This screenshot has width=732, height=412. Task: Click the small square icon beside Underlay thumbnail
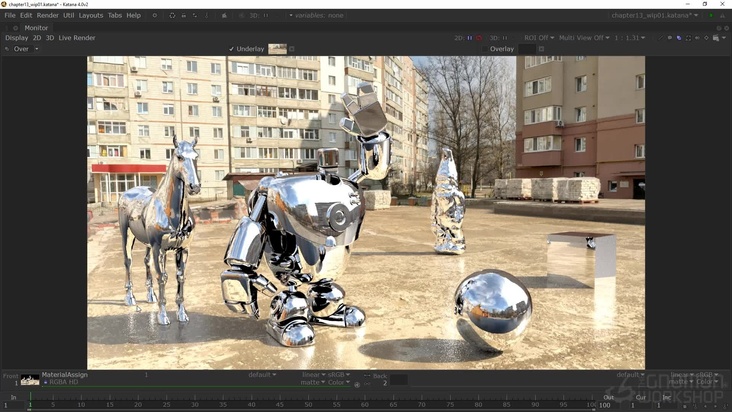[x=292, y=49]
